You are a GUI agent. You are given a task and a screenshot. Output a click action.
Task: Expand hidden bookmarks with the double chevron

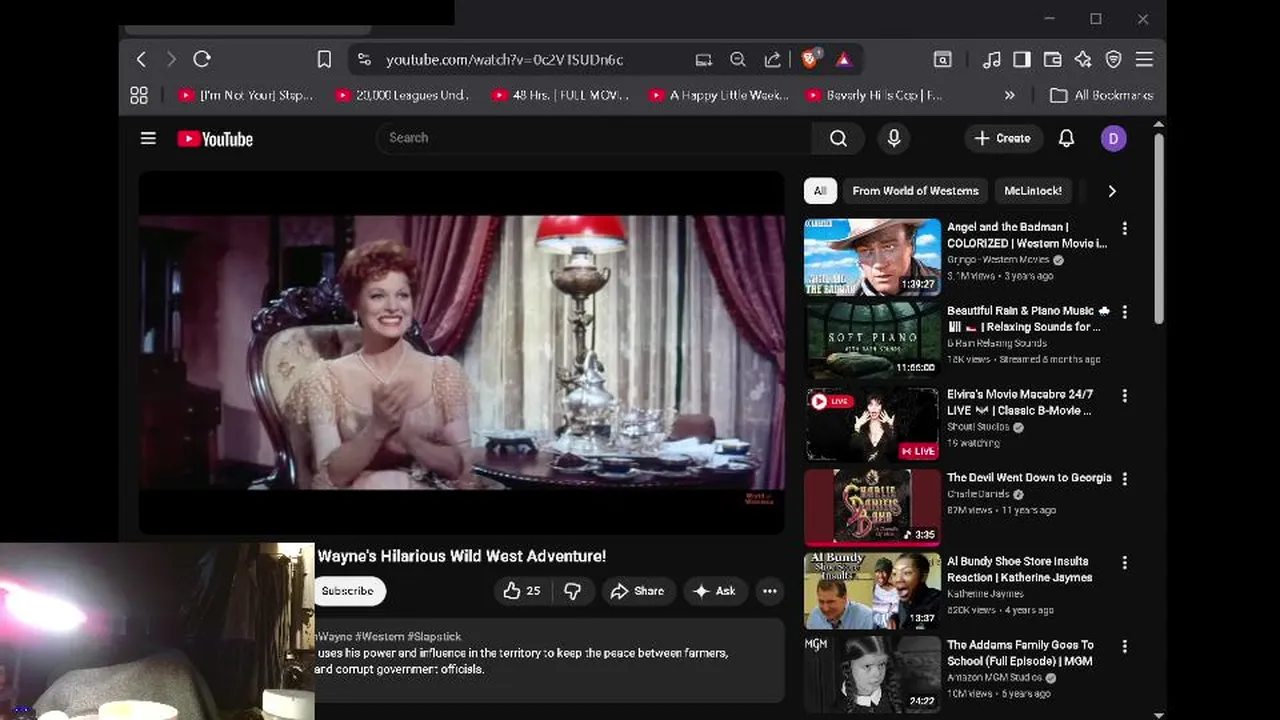(x=1009, y=95)
